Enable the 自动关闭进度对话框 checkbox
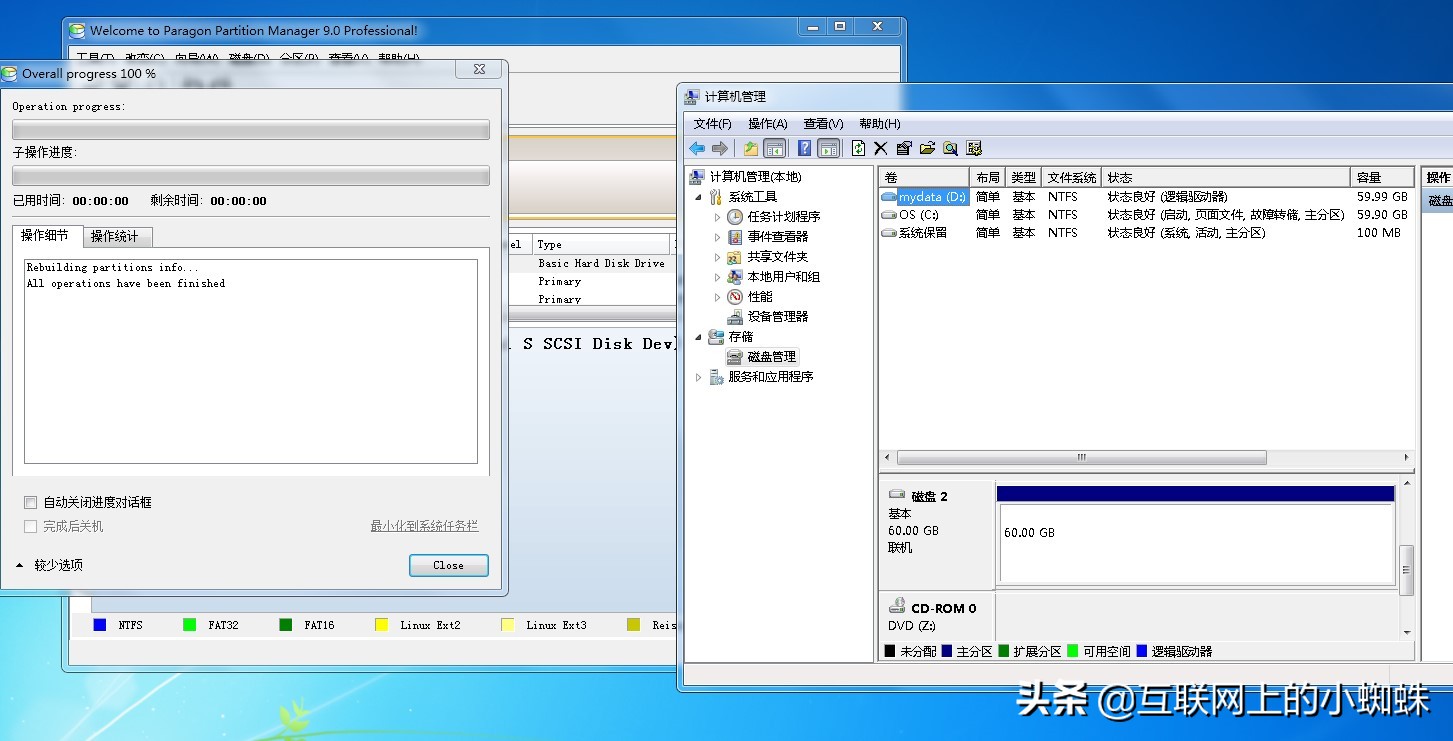Viewport: 1453px width, 741px height. point(31,501)
